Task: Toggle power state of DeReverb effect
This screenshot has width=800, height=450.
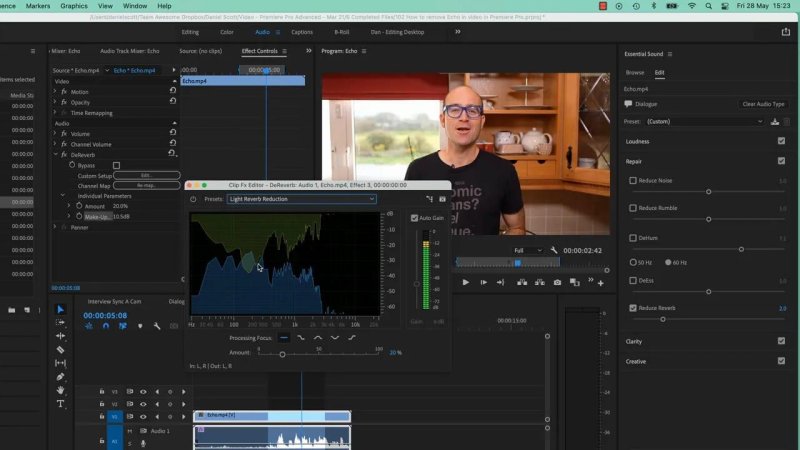Action: tap(193, 199)
